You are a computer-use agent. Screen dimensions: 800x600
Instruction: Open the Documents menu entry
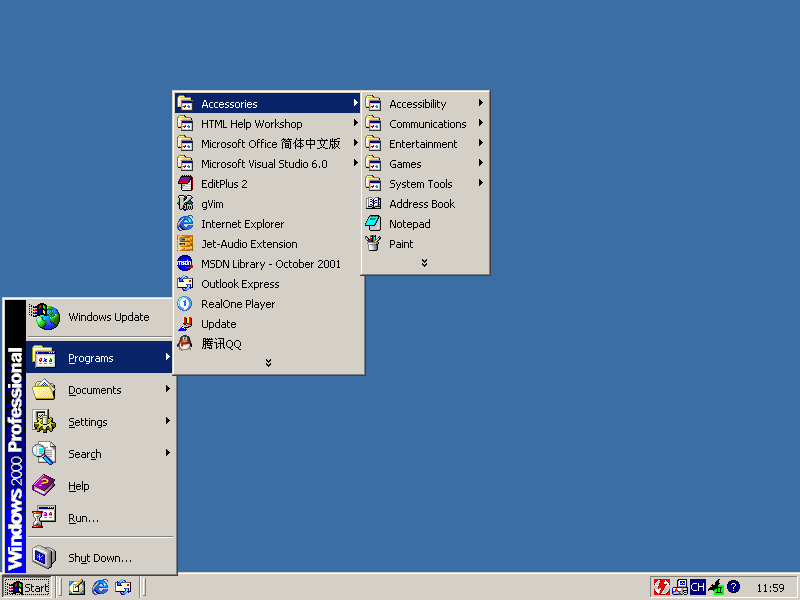point(99,390)
